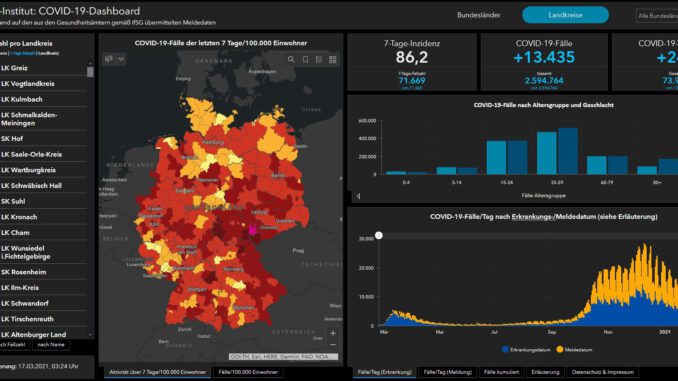Select LK Schwandorf in the list
Image resolution: width=678 pixels, height=381 pixels.
[x=43, y=303]
